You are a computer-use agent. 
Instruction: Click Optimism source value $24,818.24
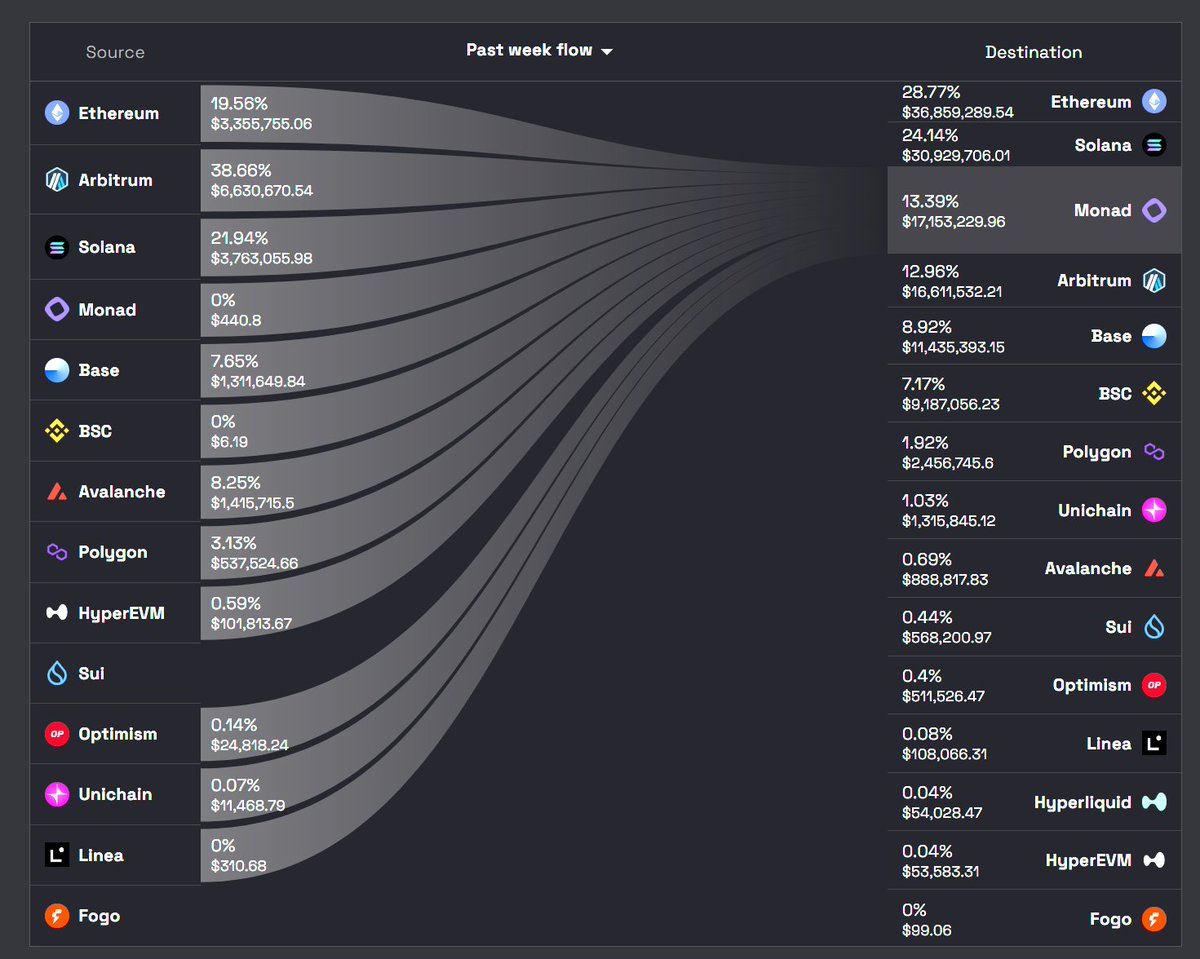tap(250, 745)
